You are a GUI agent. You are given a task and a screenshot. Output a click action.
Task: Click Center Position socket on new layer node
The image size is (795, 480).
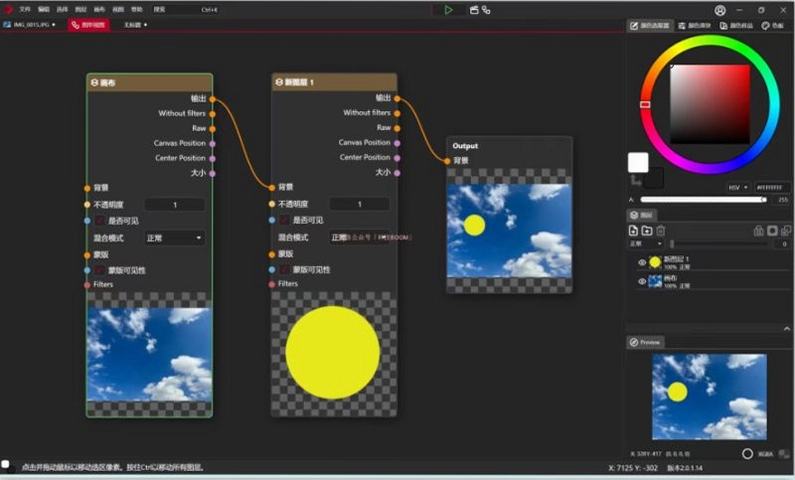point(397,158)
